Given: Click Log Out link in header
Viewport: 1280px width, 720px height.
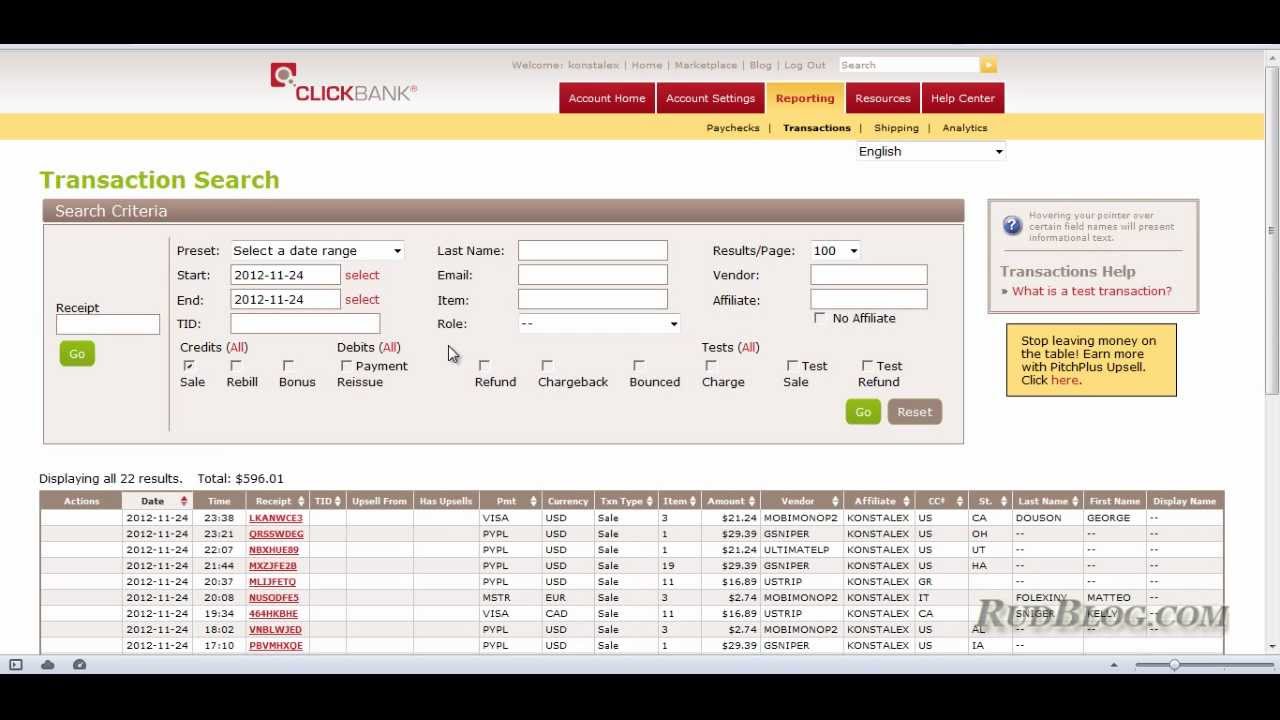Looking at the screenshot, I should pos(805,65).
